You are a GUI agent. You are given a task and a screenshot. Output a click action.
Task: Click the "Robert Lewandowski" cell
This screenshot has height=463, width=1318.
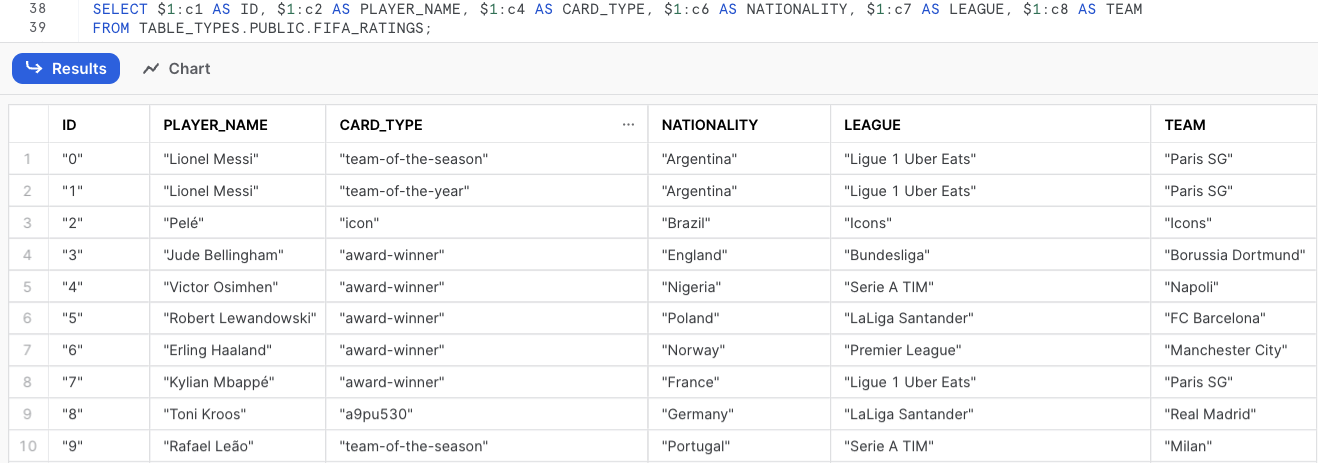[238, 318]
